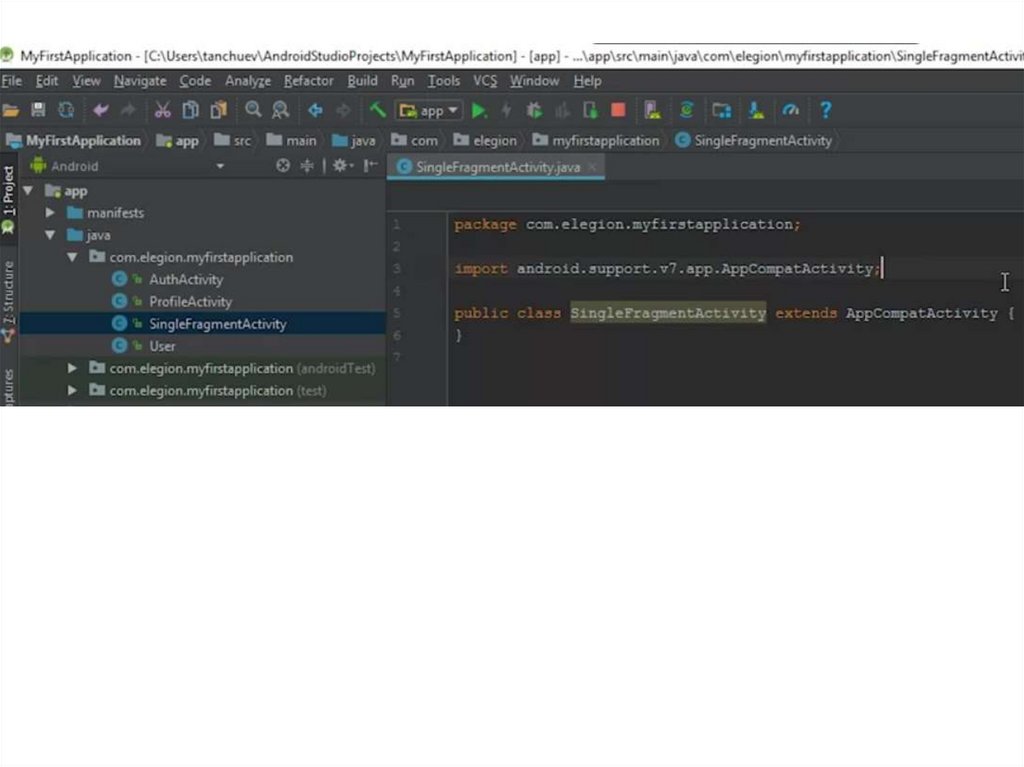Open the Refactor menu
The height and width of the screenshot is (767, 1024).
tap(308, 81)
